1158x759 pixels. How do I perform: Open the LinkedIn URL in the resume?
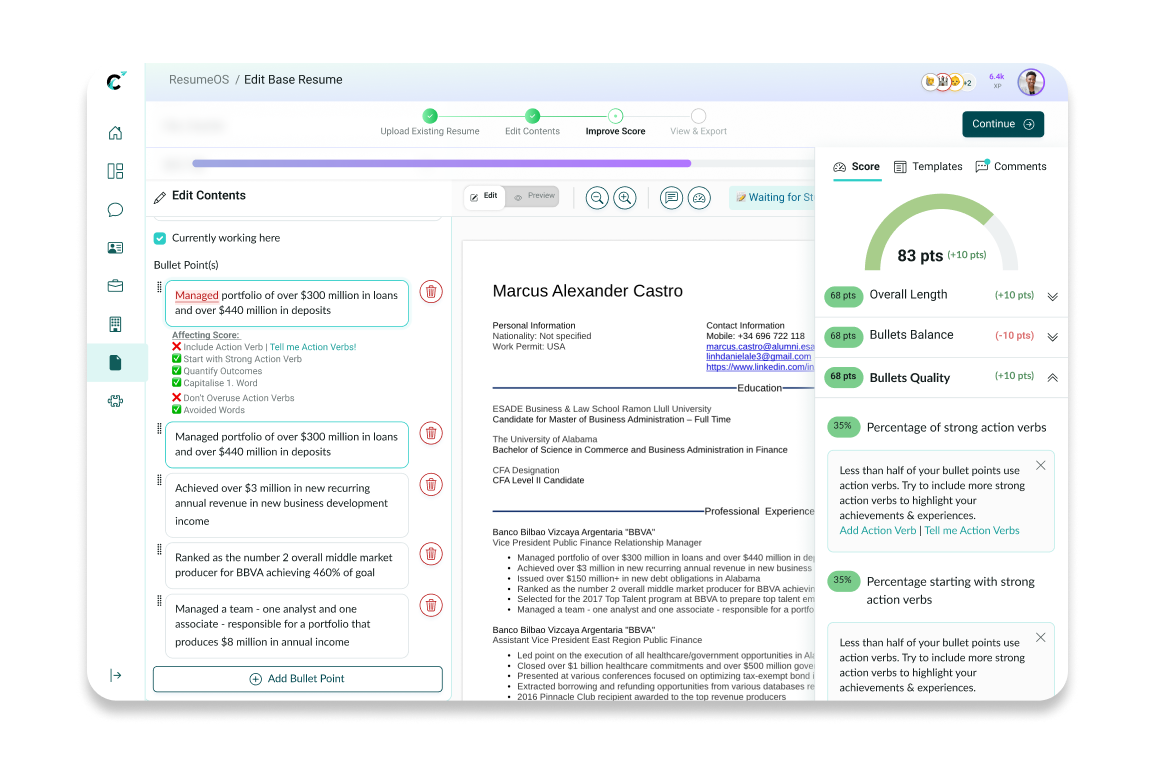760,367
